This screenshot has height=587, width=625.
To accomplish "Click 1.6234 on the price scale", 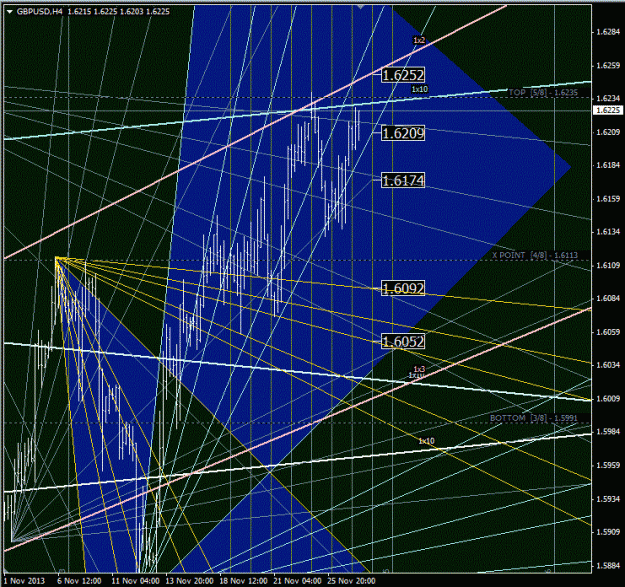I will tap(608, 98).
